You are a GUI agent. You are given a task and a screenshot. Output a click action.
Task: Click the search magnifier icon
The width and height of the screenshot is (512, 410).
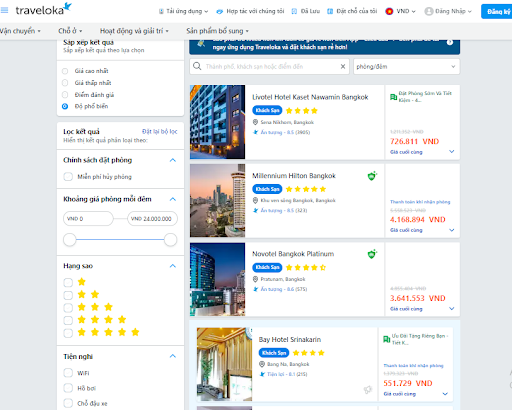pos(197,66)
